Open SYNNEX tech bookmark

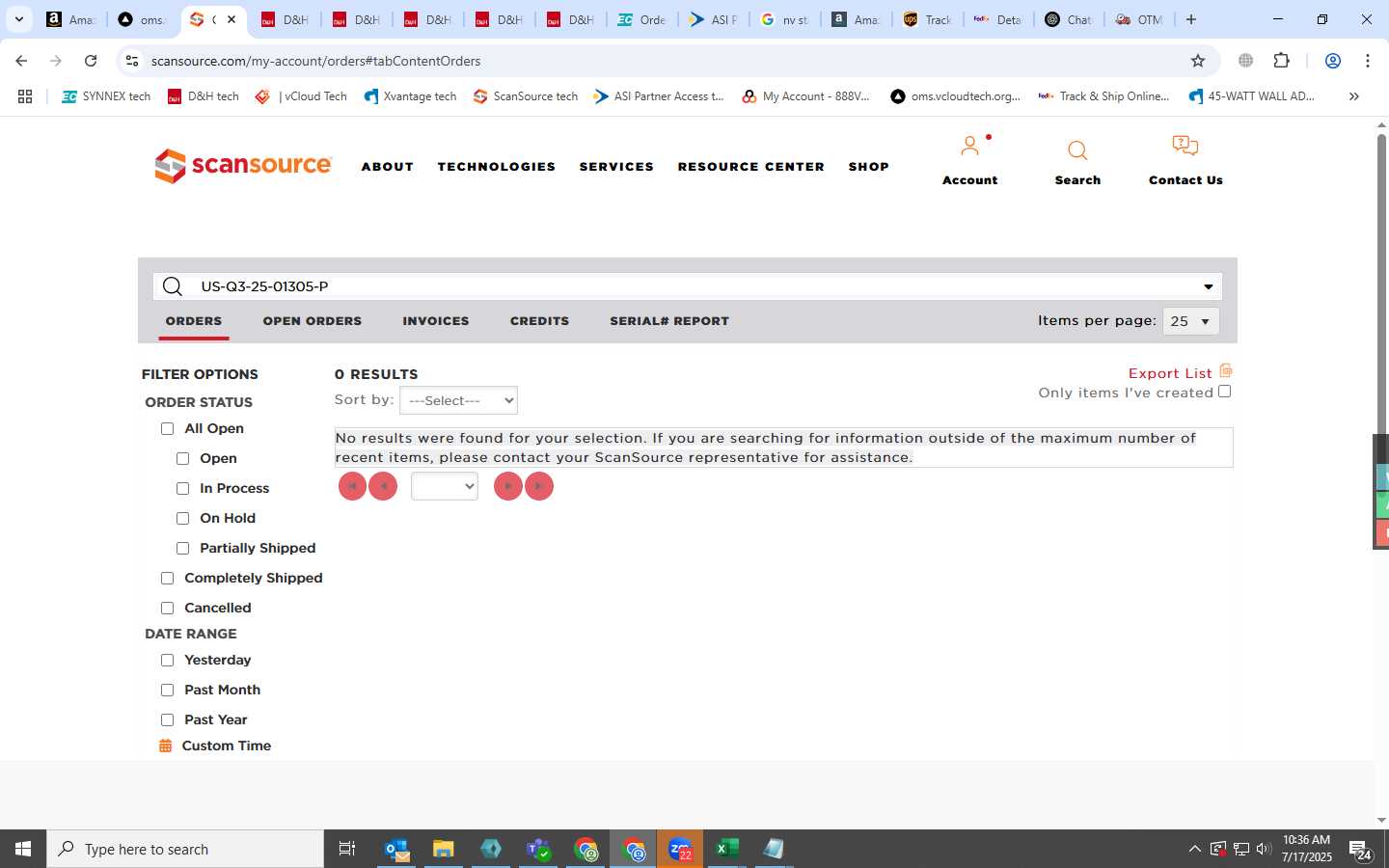point(106,96)
